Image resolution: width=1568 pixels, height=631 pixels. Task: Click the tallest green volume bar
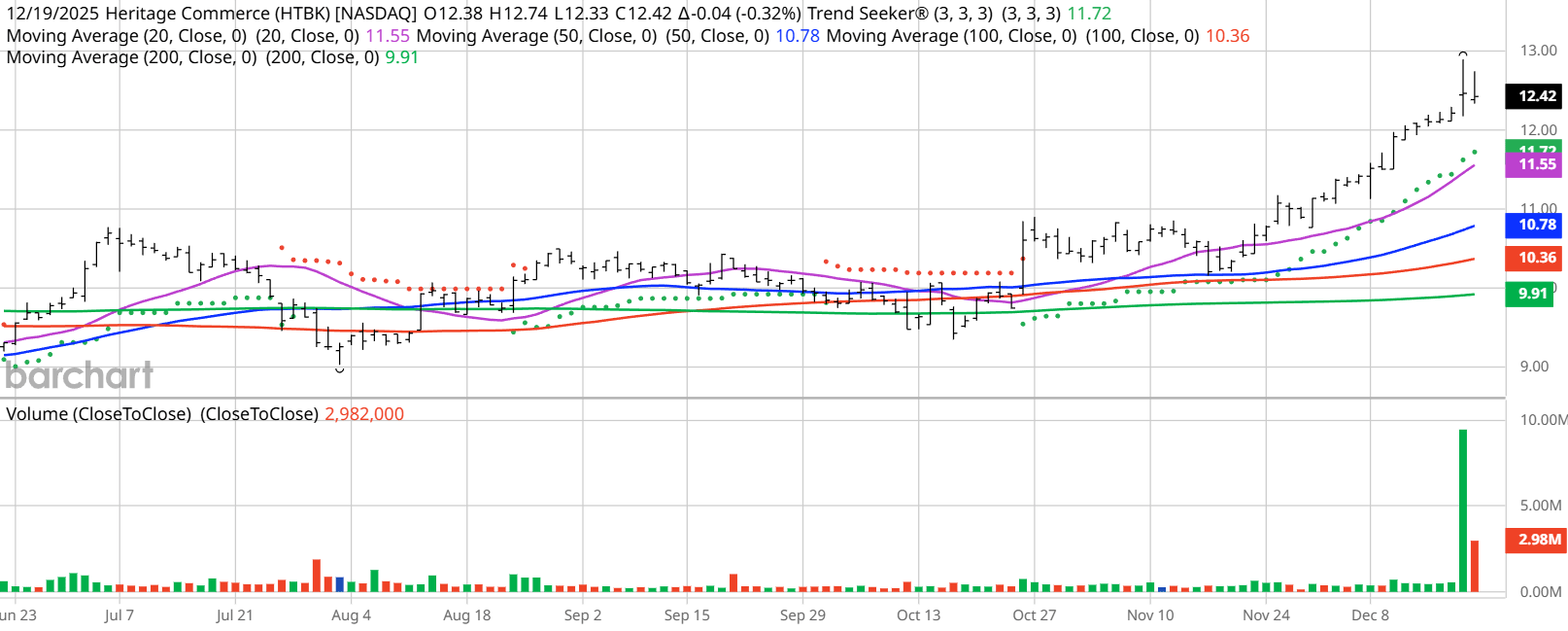(1463, 510)
